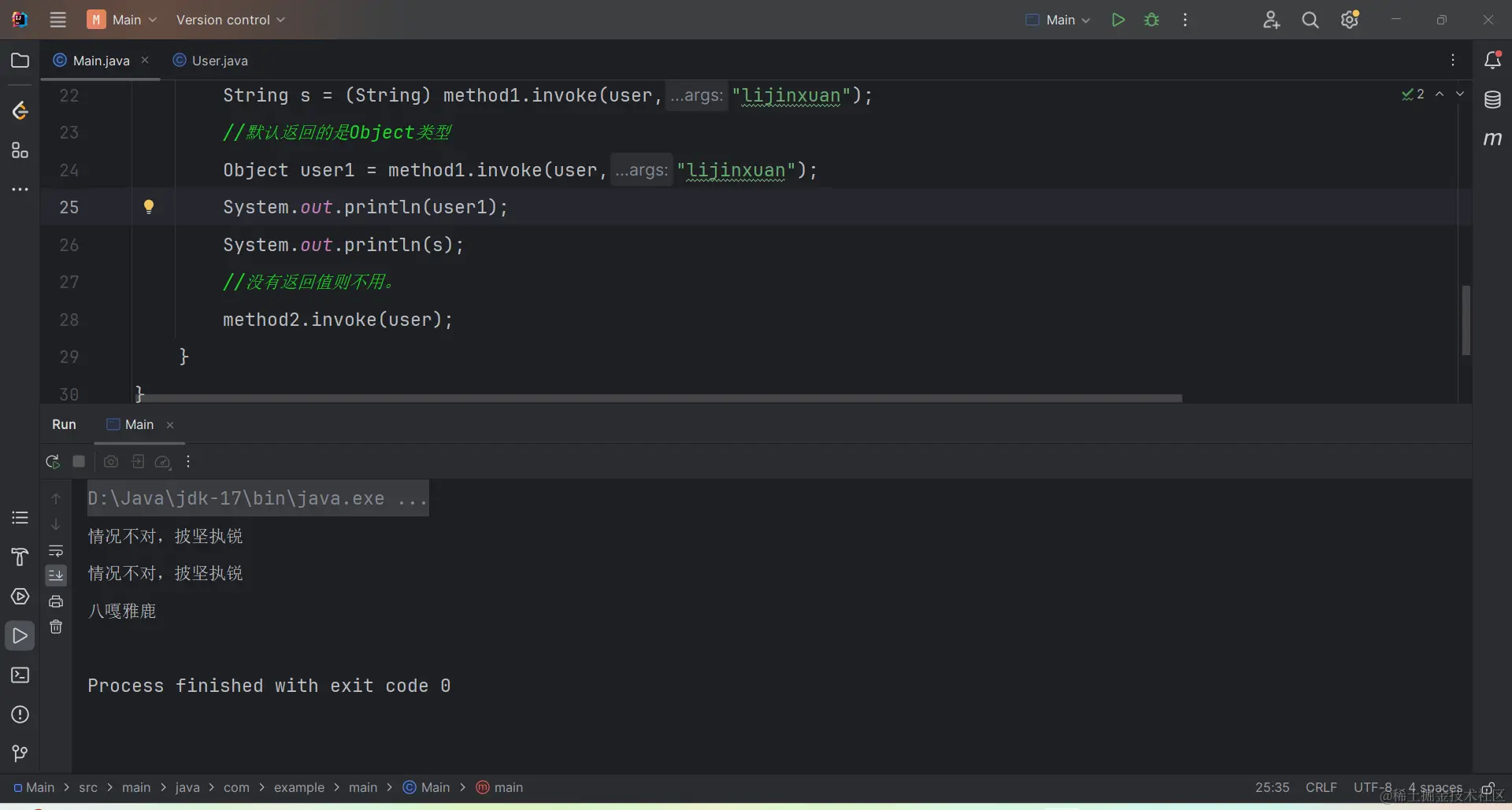1512x810 pixels.
Task: Debug the Main configuration
Action: [1151, 20]
